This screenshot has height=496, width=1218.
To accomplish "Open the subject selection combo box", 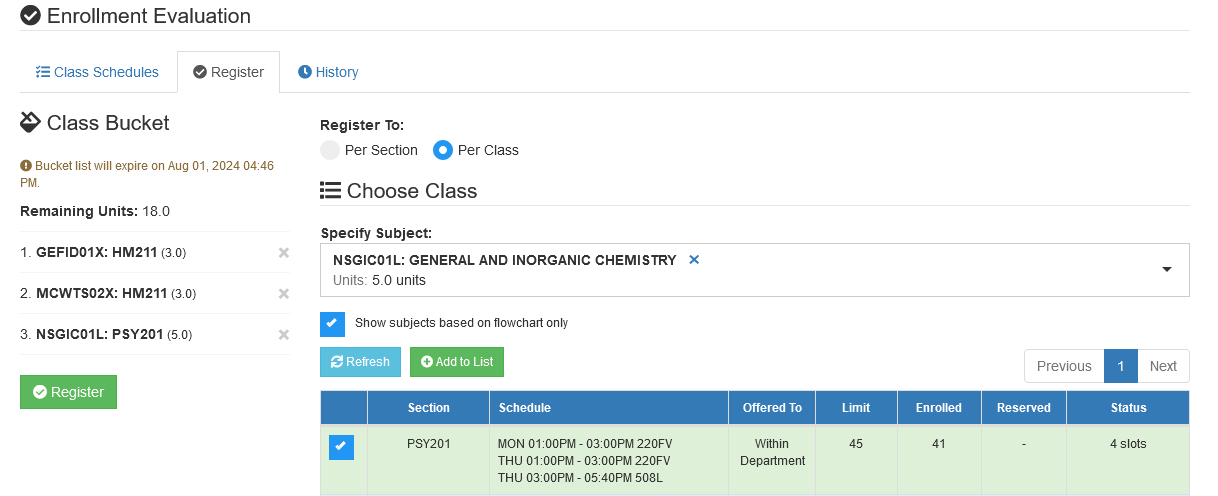I will (x=755, y=270).
